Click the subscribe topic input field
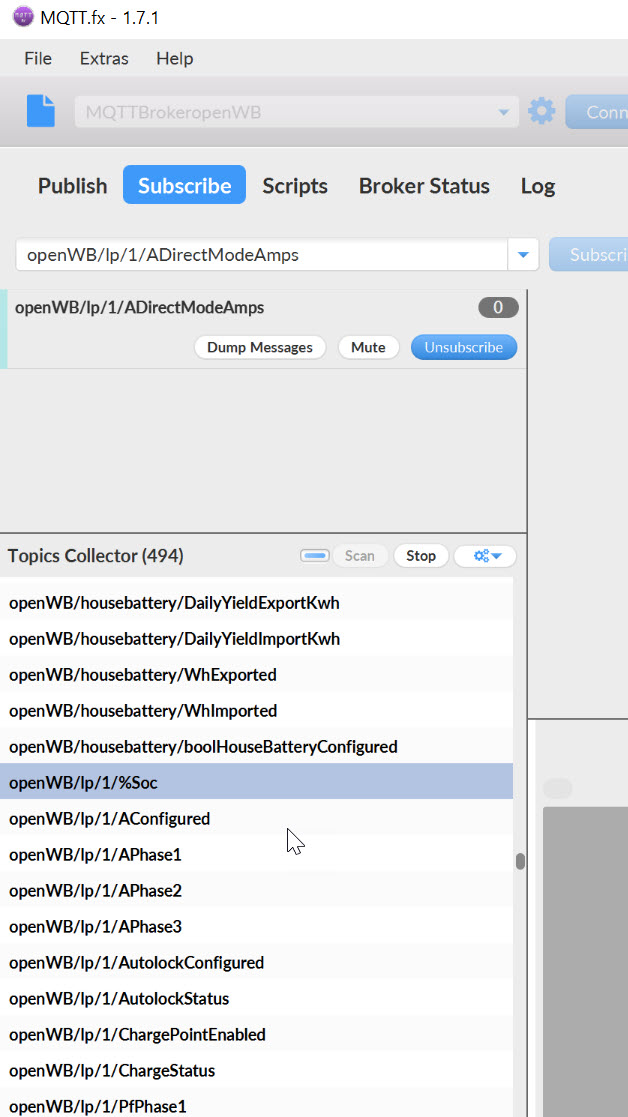Image resolution: width=628 pixels, height=1117 pixels. tap(262, 255)
